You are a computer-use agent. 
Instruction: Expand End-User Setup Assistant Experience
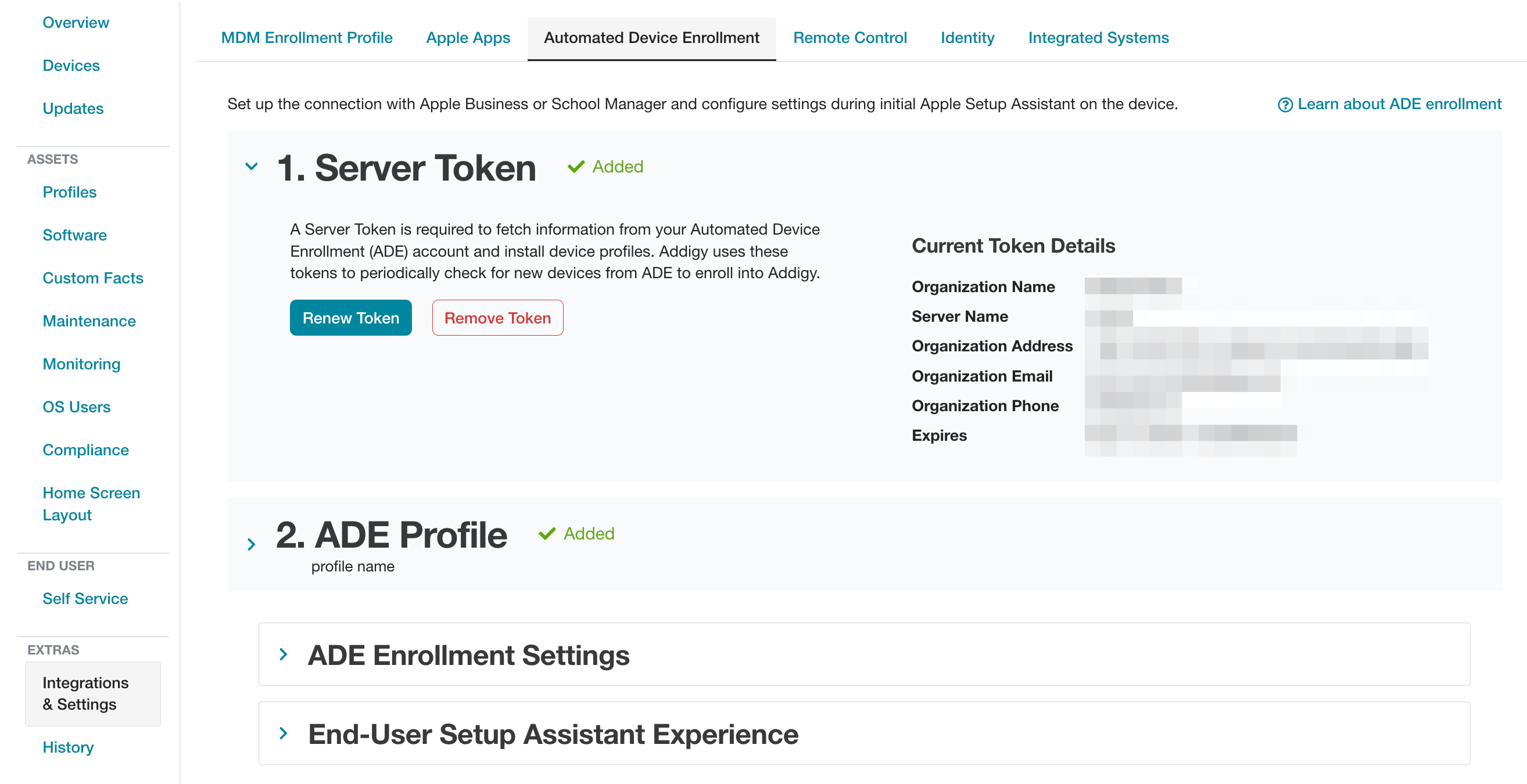(x=283, y=733)
